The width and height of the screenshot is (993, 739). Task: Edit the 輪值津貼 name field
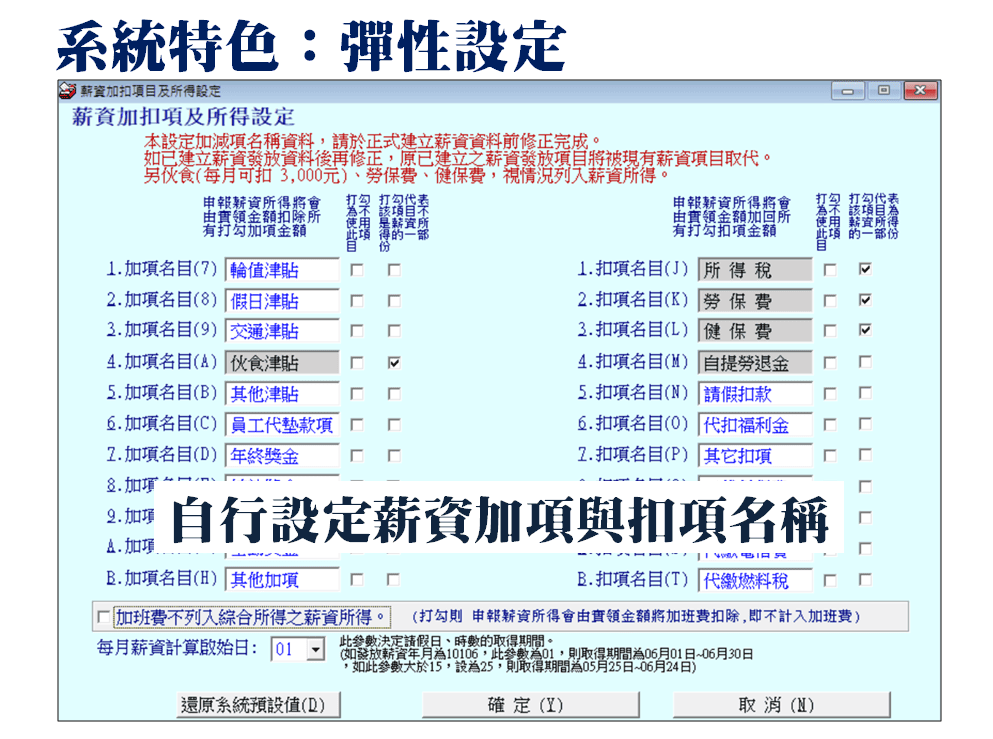tap(282, 270)
